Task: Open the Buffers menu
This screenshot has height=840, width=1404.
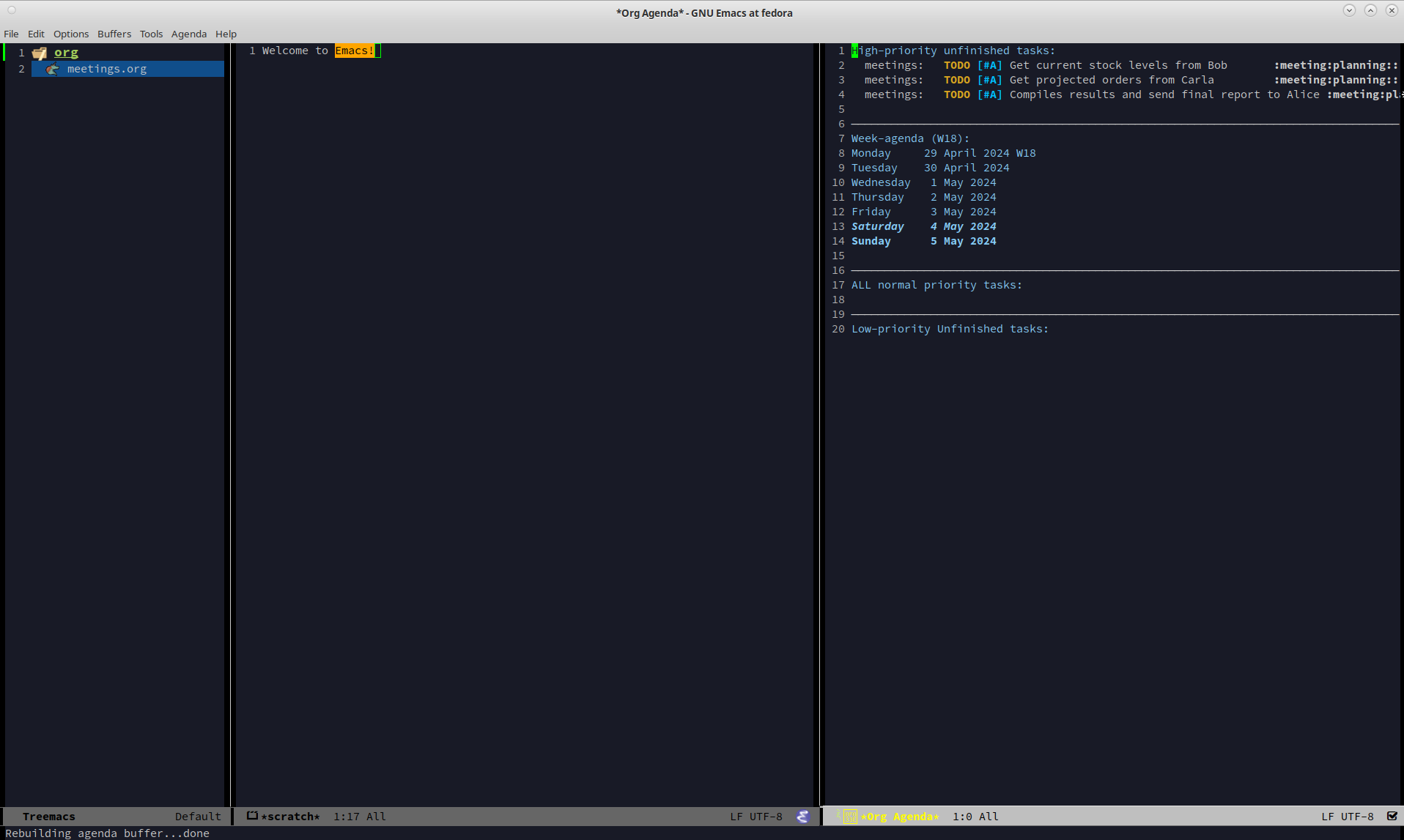Action: click(x=114, y=34)
